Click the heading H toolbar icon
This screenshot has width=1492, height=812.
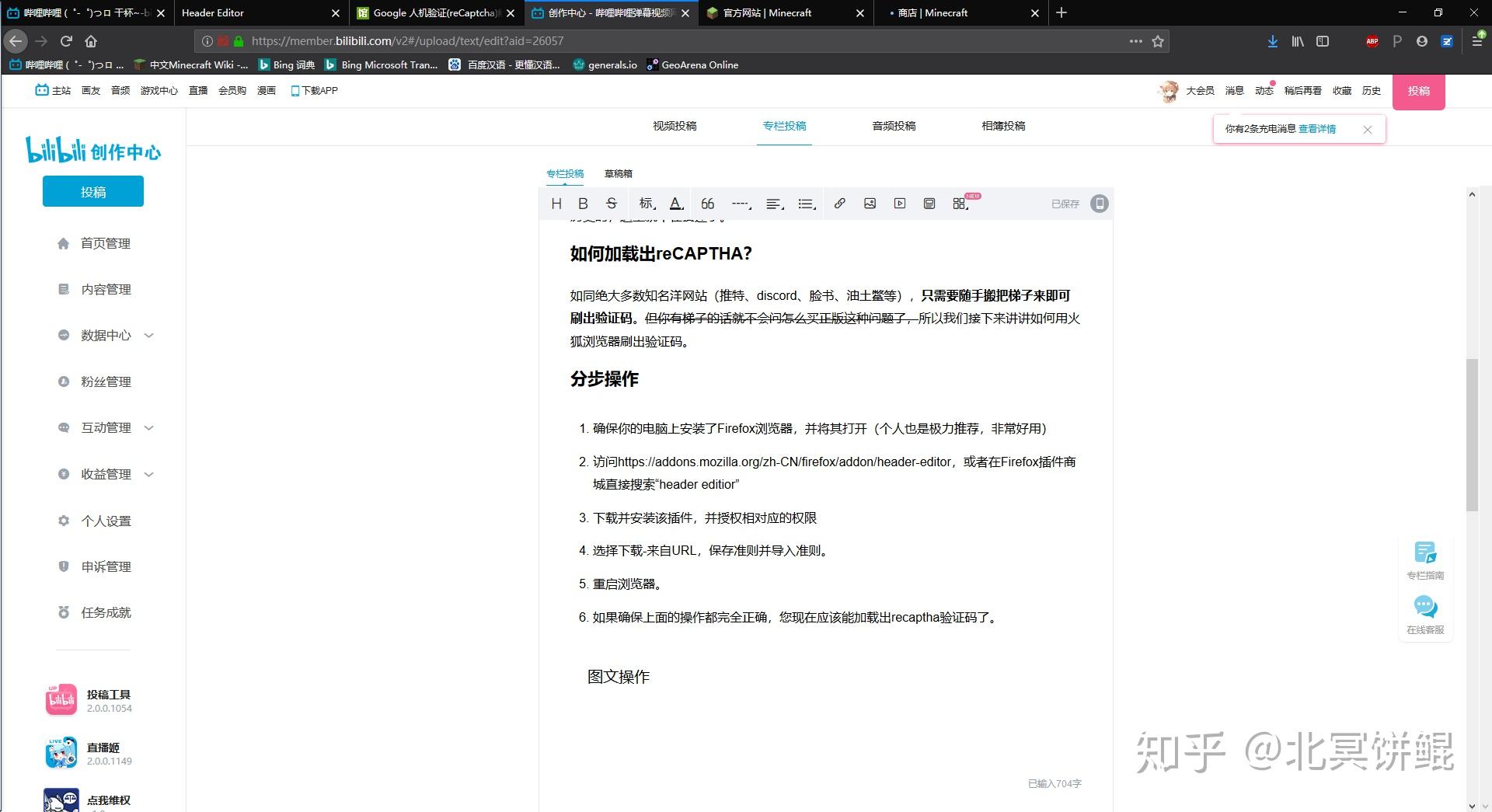click(x=556, y=204)
